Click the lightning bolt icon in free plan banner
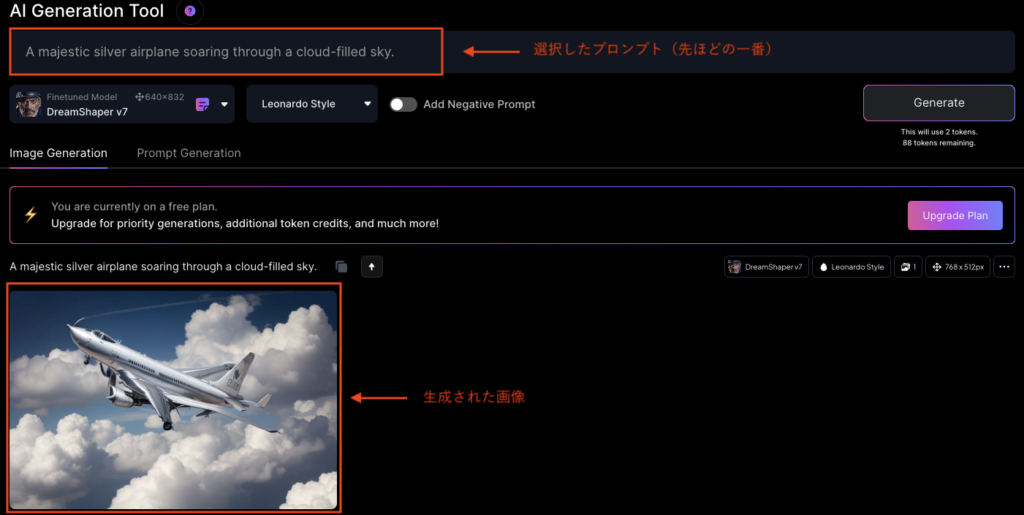The width and height of the screenshot is (1024, 515). [31, 215]
